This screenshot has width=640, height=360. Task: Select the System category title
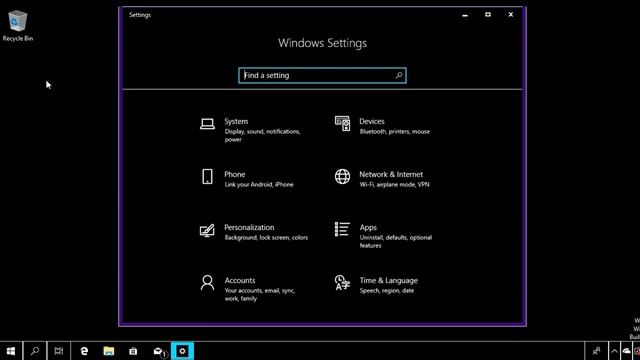(236, 121)
